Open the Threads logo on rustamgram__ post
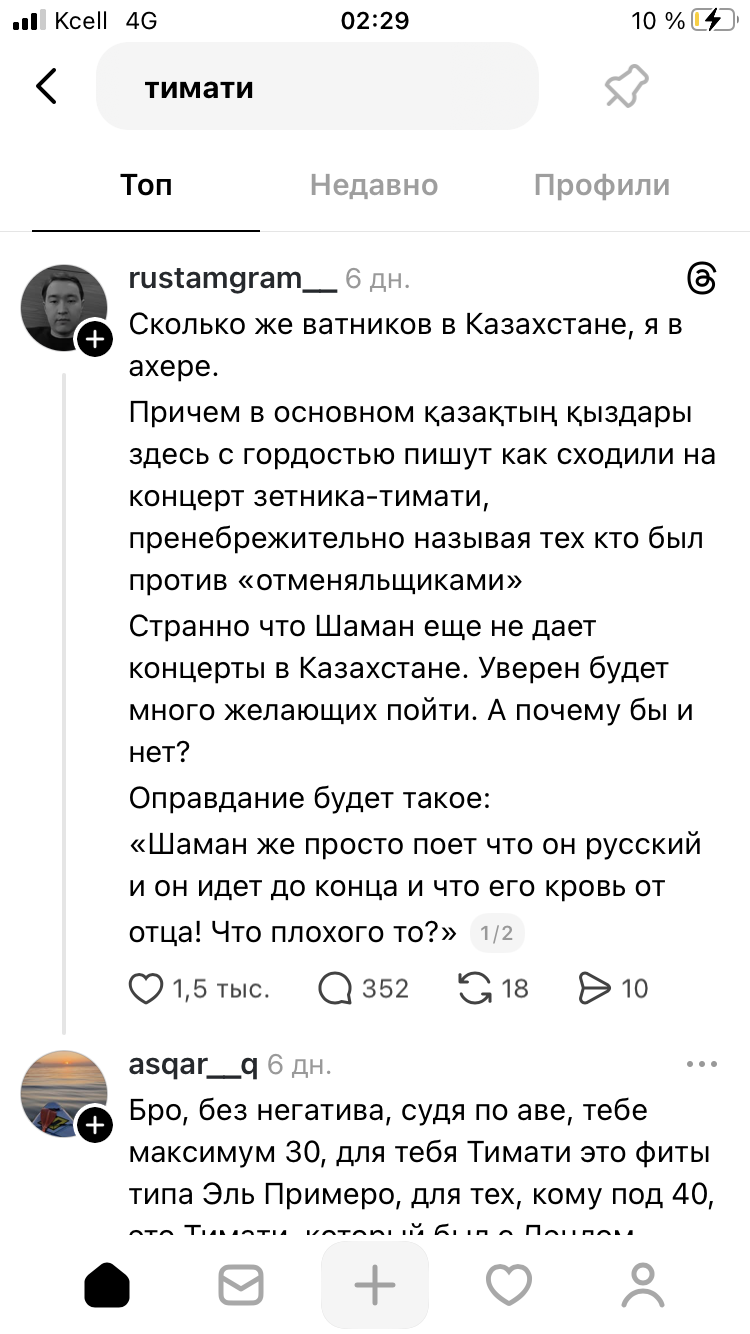 click(x=702, y=279)
